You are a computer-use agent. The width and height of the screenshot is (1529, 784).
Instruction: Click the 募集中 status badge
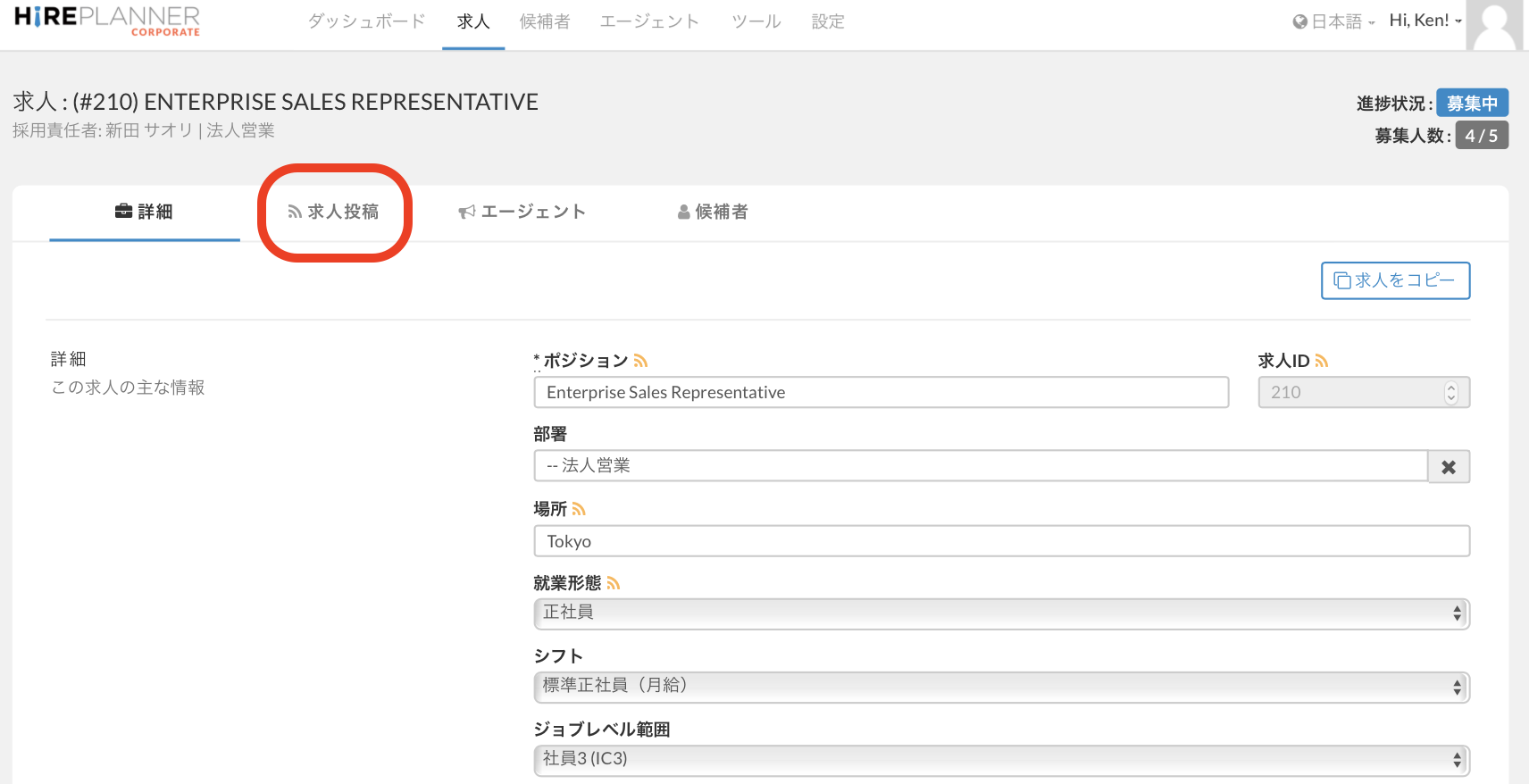(1472, 103)
